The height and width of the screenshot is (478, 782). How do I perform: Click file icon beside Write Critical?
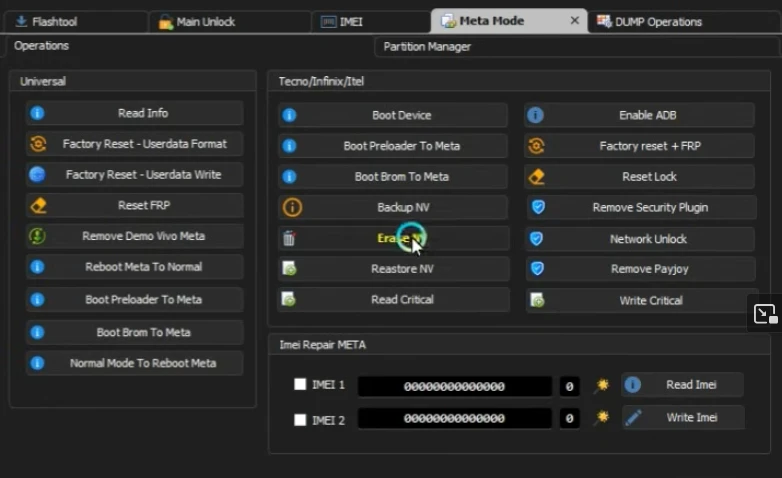point(537,300)
